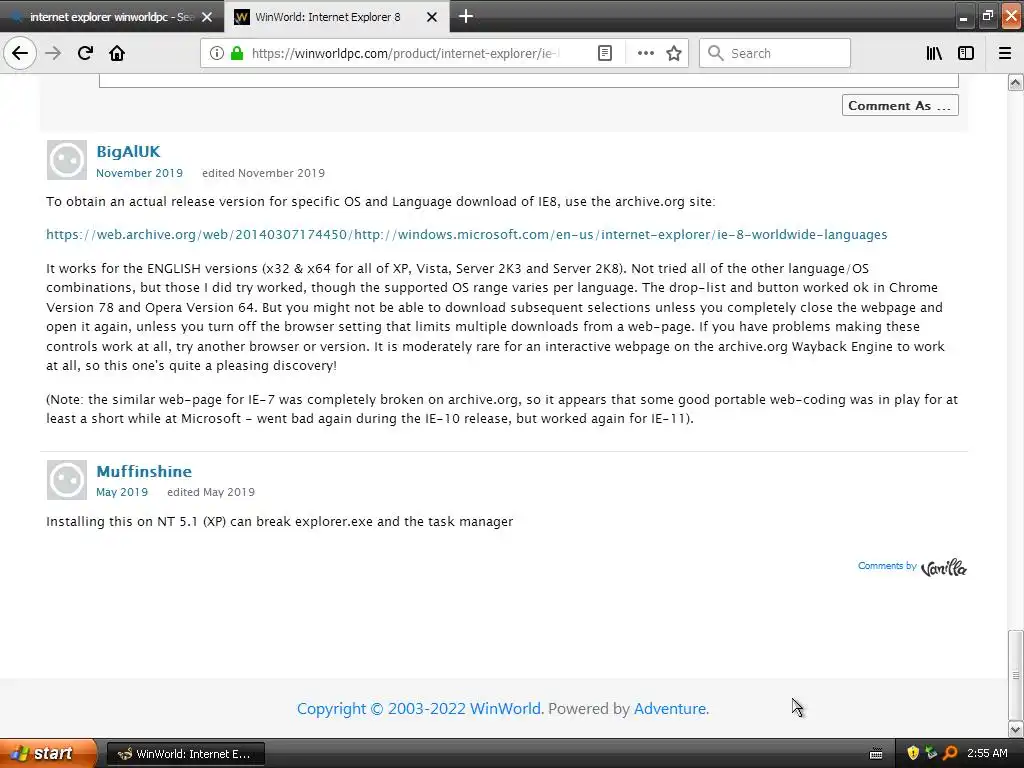Click the forward navigation arrow
The height and width of the screenshot is (768, 1024).
tap(53, 53)
